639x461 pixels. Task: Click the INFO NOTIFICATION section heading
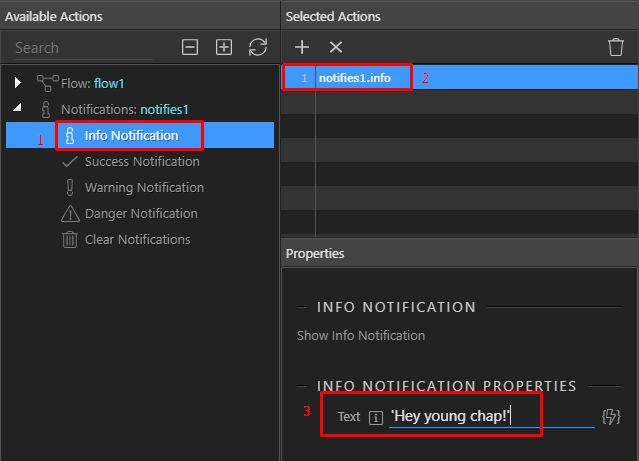coord(396,307)
